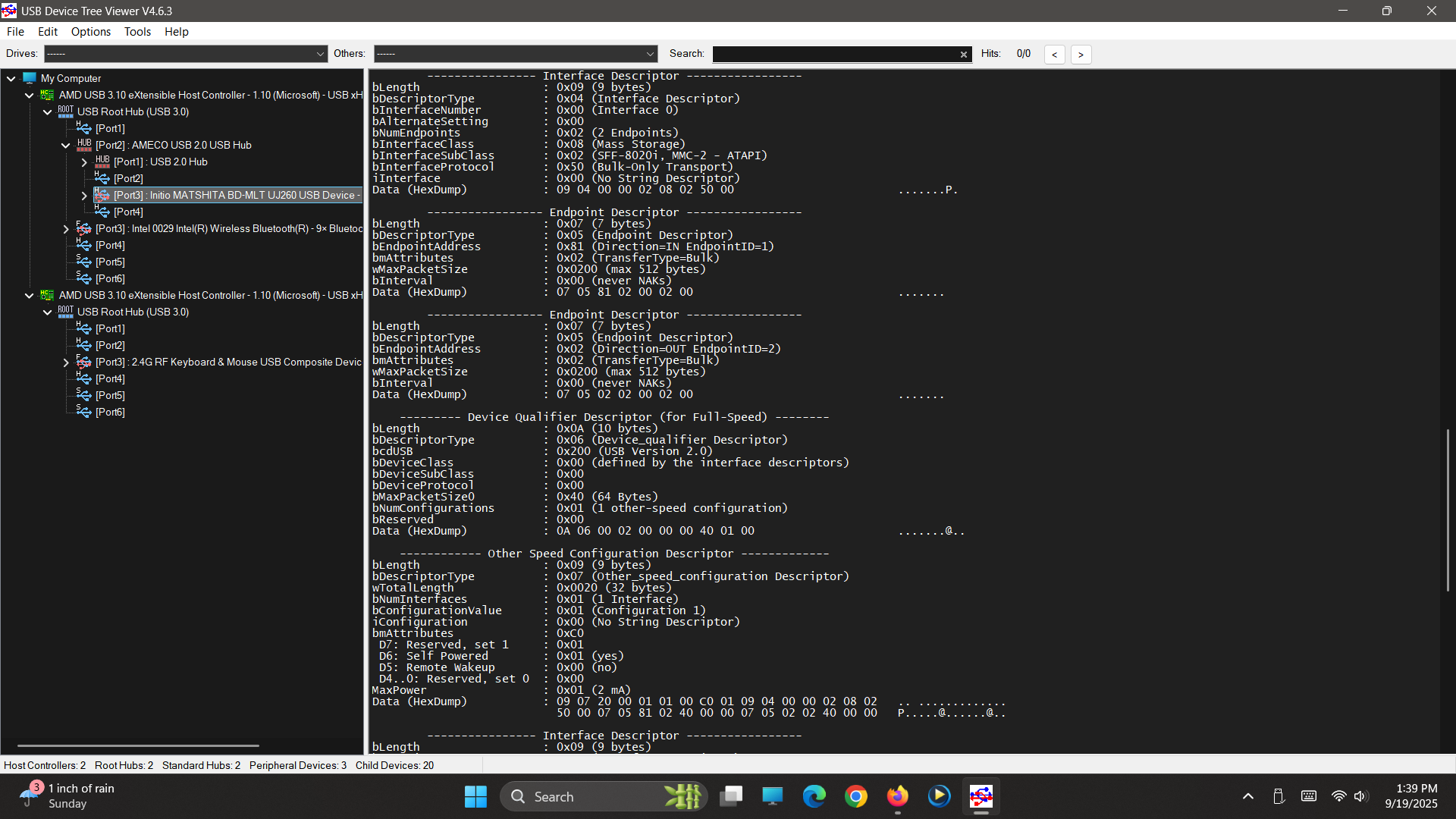Viewport: 1456px width, 819px height.
Task: Show hidden system tray icons
Action: pyautogui.click(x=1247, y=796)
